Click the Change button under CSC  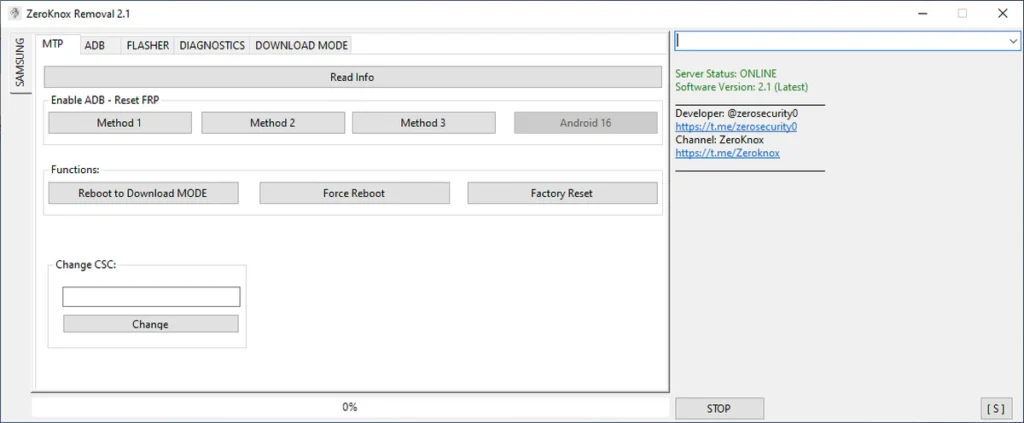151,324
